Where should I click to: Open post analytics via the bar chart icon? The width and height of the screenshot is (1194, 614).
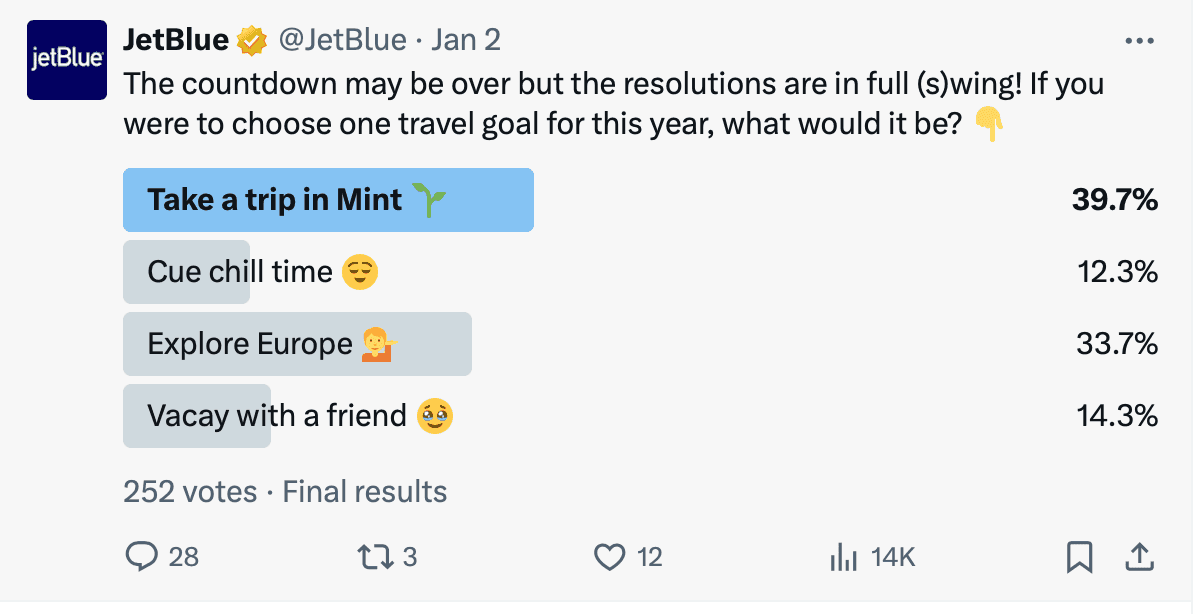point(844,556)
